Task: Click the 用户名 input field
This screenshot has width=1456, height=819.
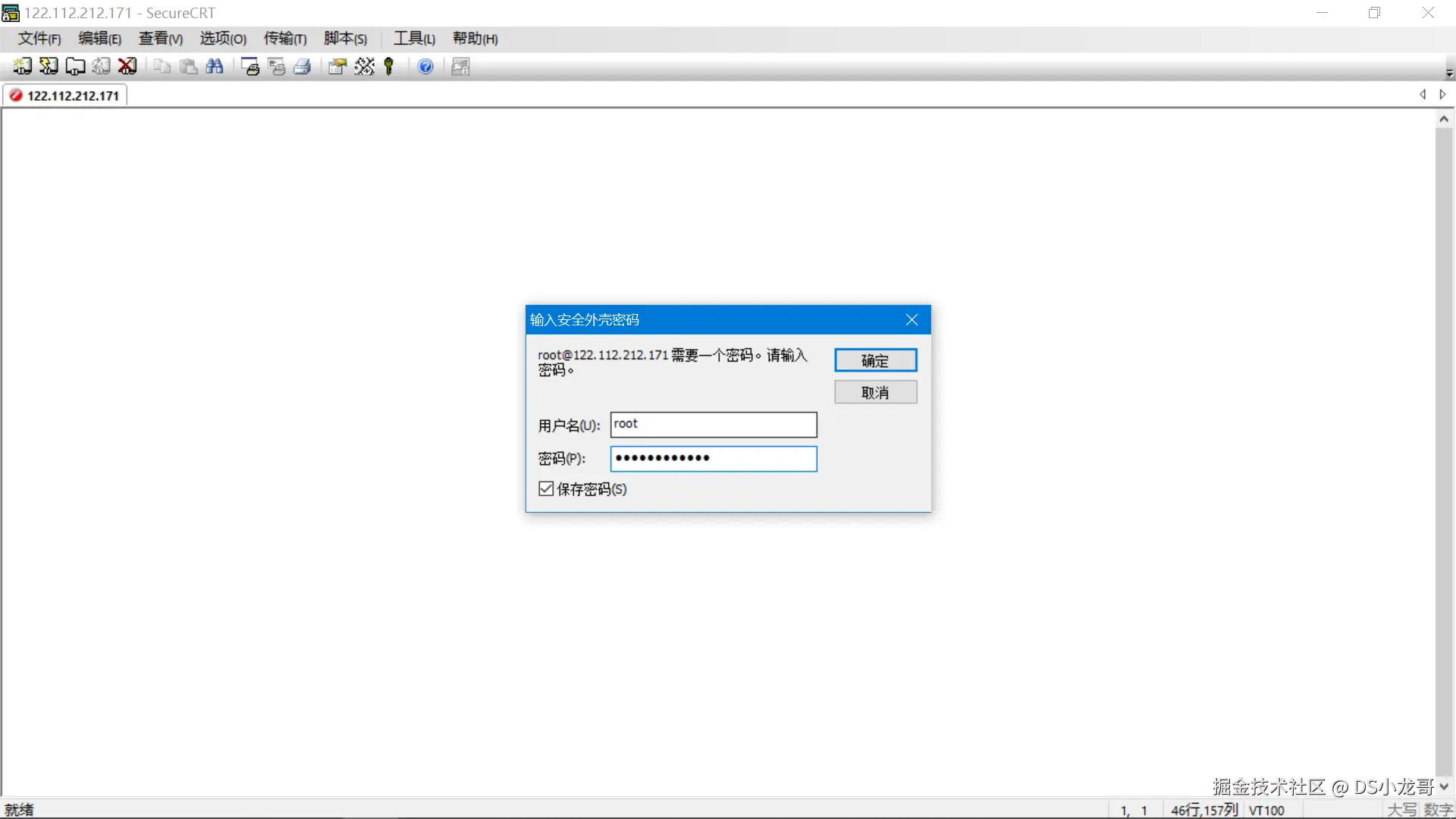Action: tap(713, 425)
